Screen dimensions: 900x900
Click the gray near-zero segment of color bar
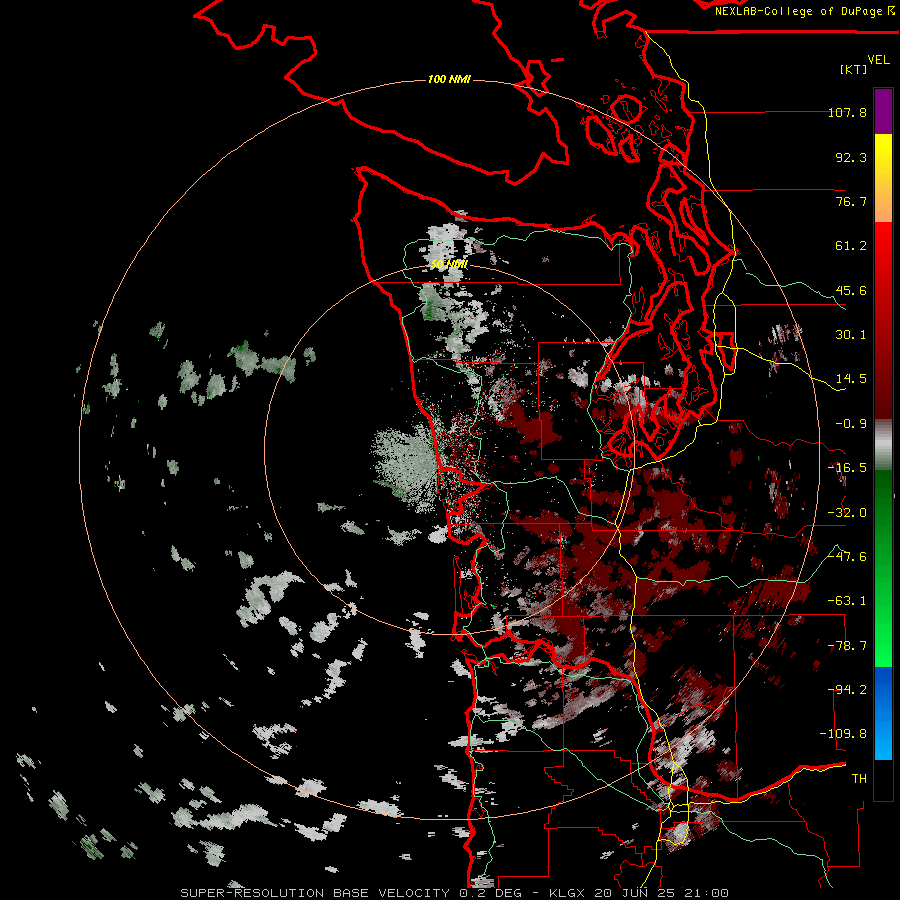tap(883, 445)
